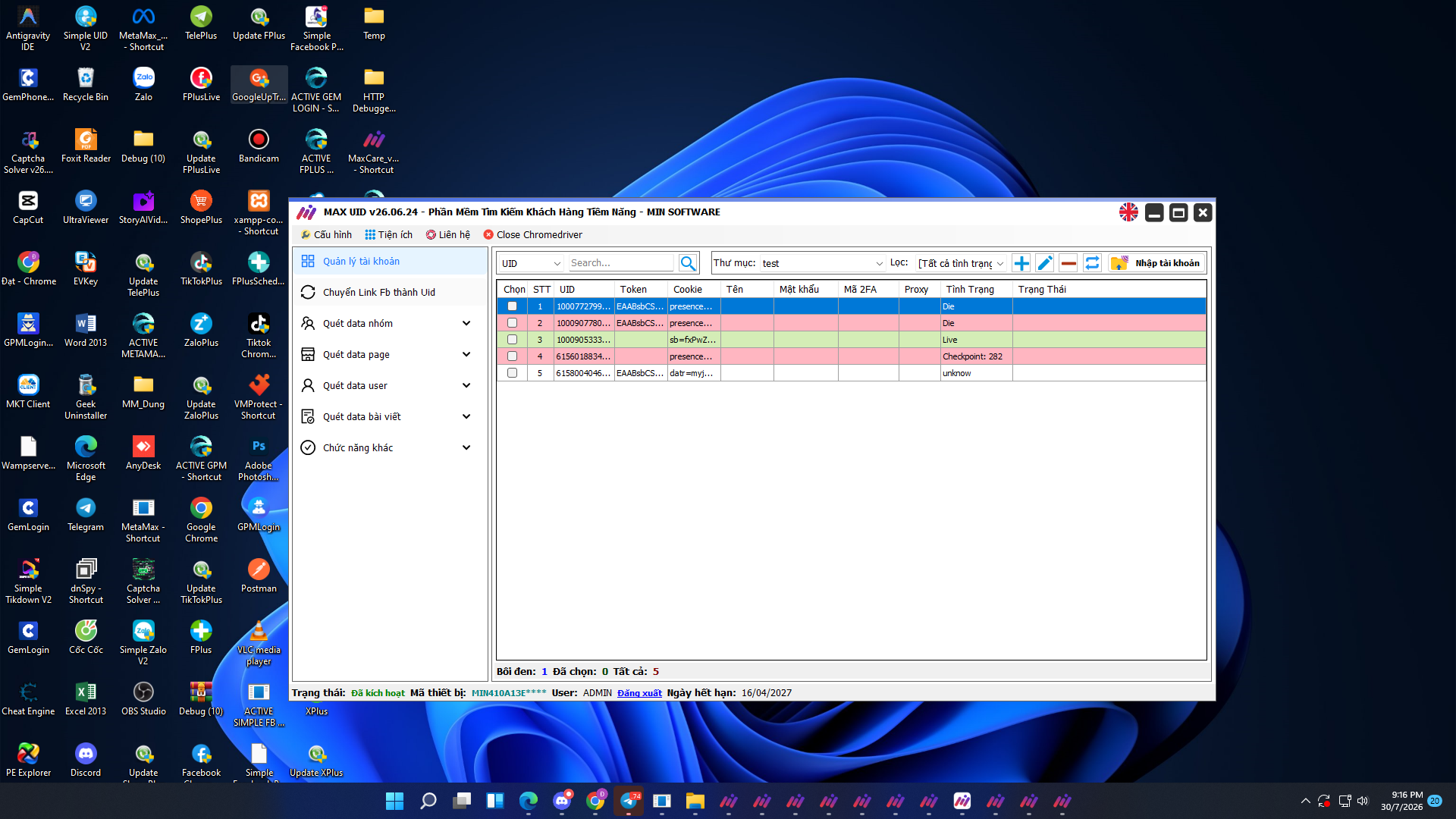Viewport: 1456px width, 819px height.
Task: Click the UK flag language icon
Action: point(1128,212)
